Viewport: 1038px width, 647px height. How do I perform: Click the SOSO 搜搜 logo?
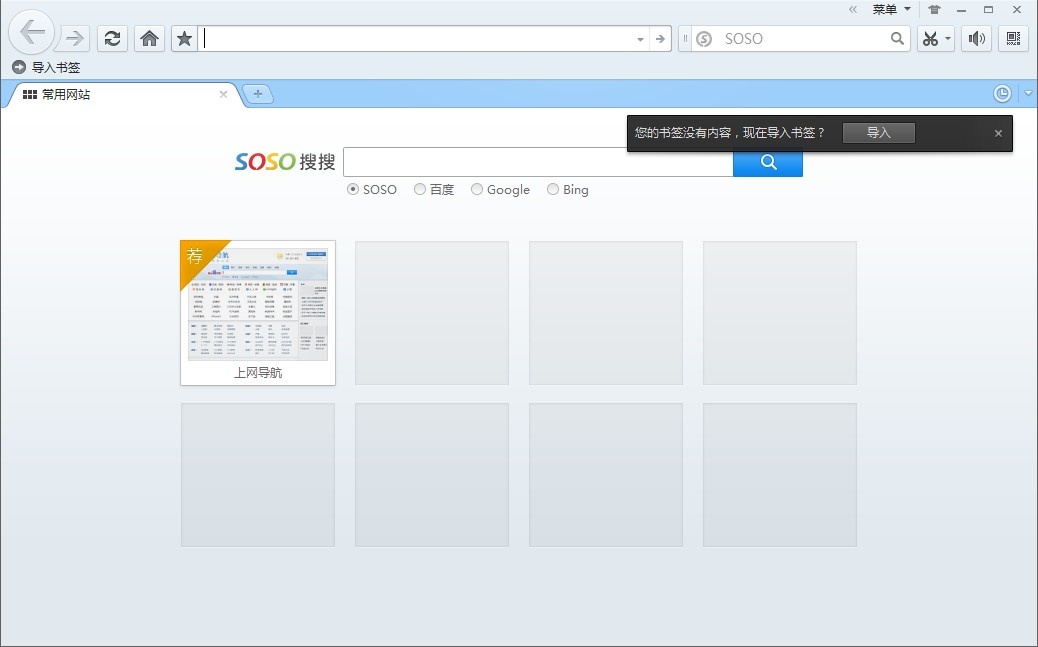click(285, 162)
